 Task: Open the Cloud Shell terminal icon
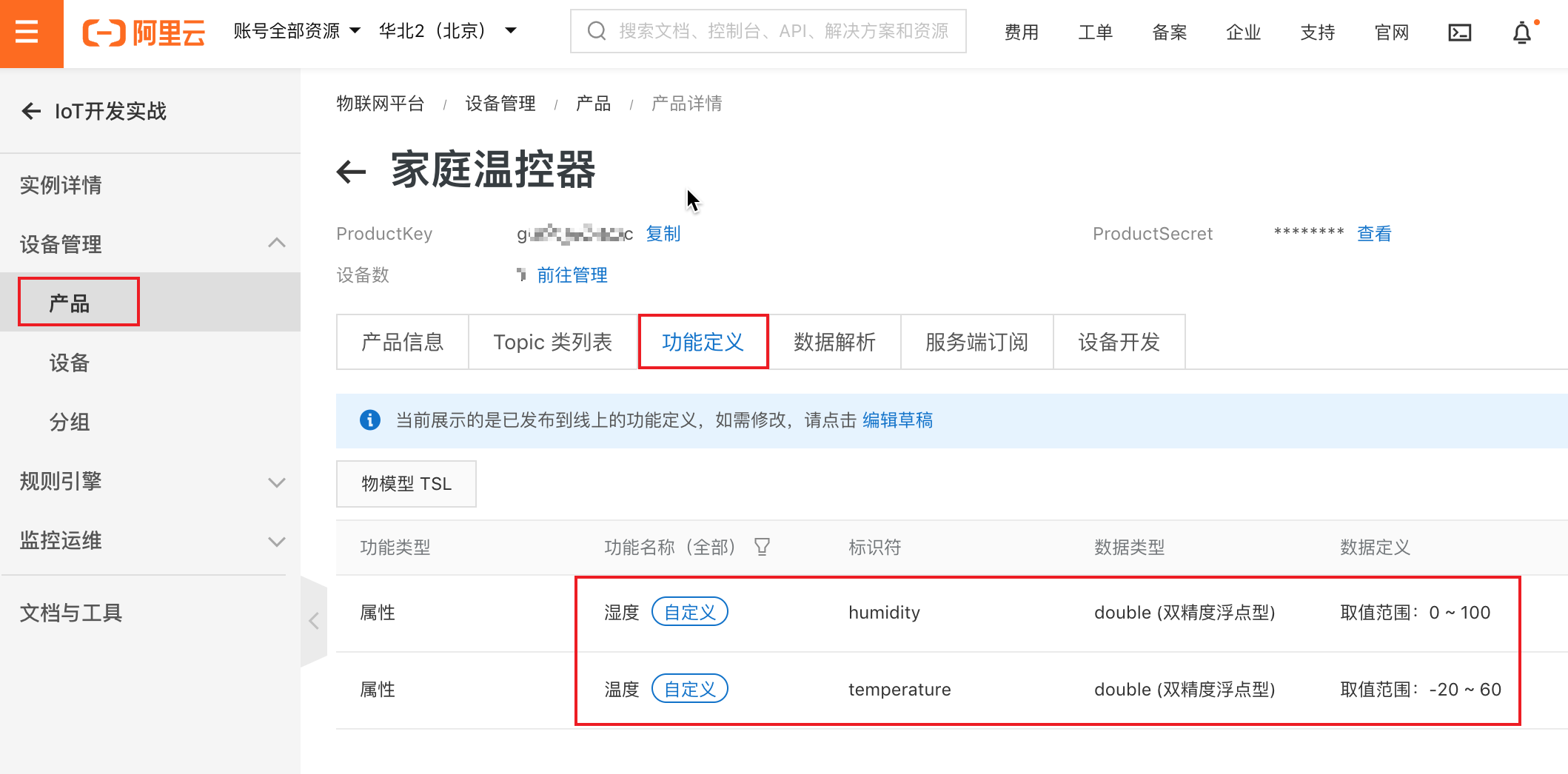point(1459,33)
